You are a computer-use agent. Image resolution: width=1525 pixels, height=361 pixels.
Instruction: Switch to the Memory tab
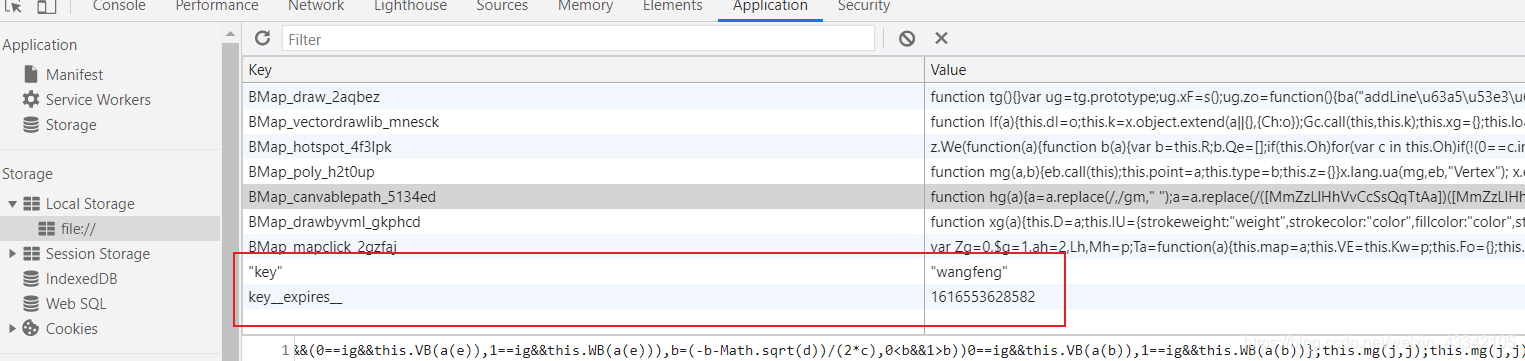(x=585, y=7)
